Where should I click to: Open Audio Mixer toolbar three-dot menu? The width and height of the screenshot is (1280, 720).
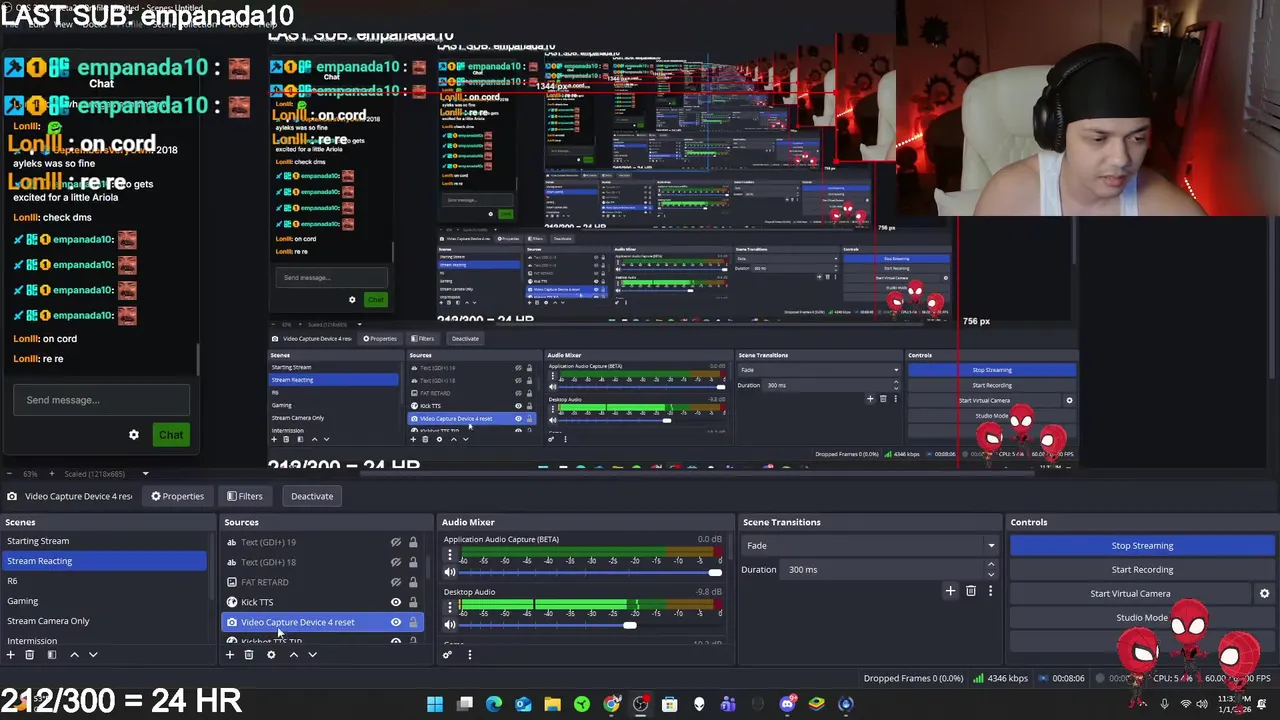(x=469, y=655)
